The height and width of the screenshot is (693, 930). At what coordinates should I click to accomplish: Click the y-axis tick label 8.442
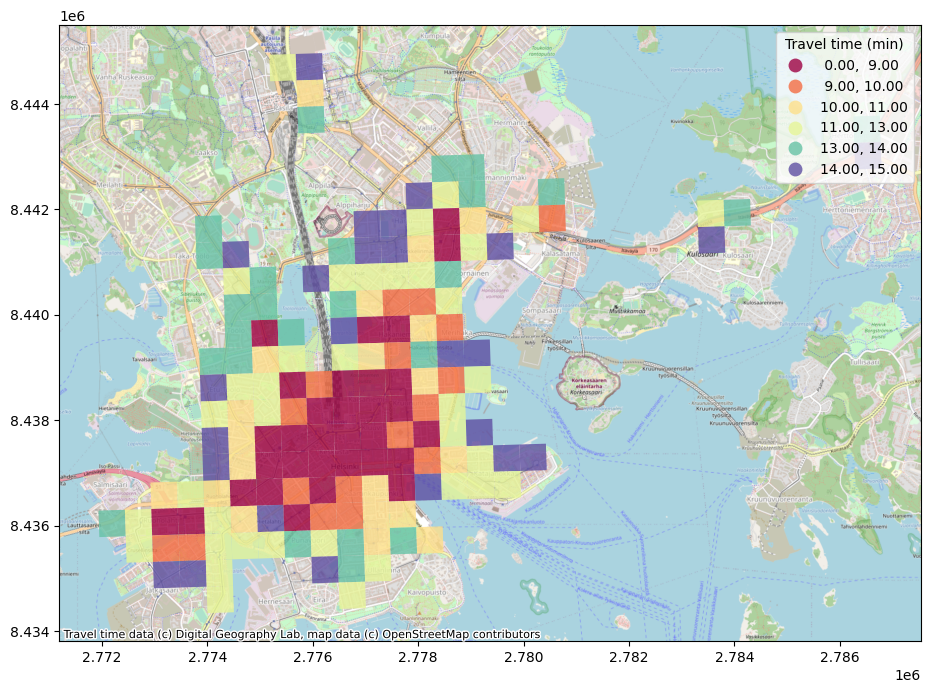point(31,210)
